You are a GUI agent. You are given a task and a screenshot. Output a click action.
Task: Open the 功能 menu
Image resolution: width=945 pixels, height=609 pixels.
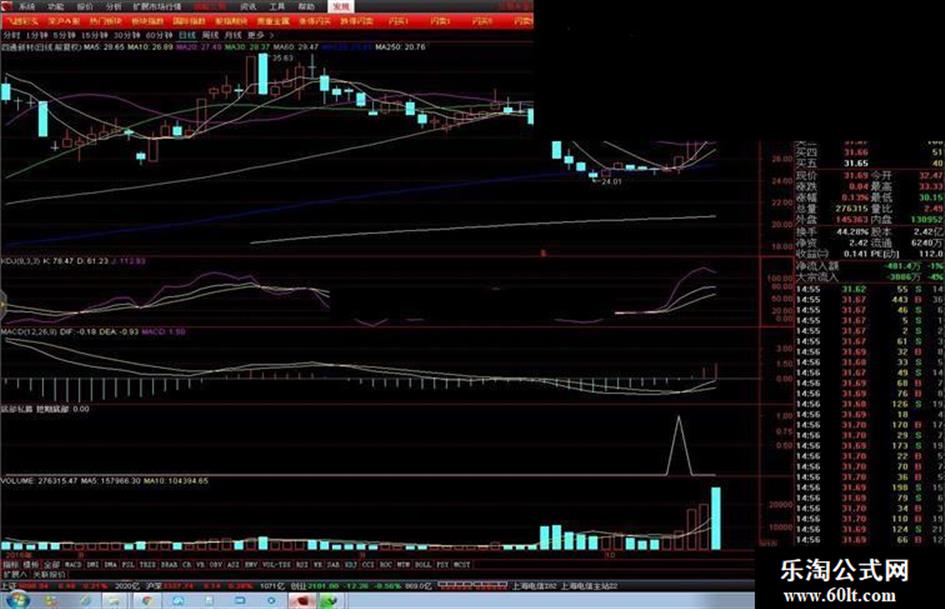(x=55, y=7)
